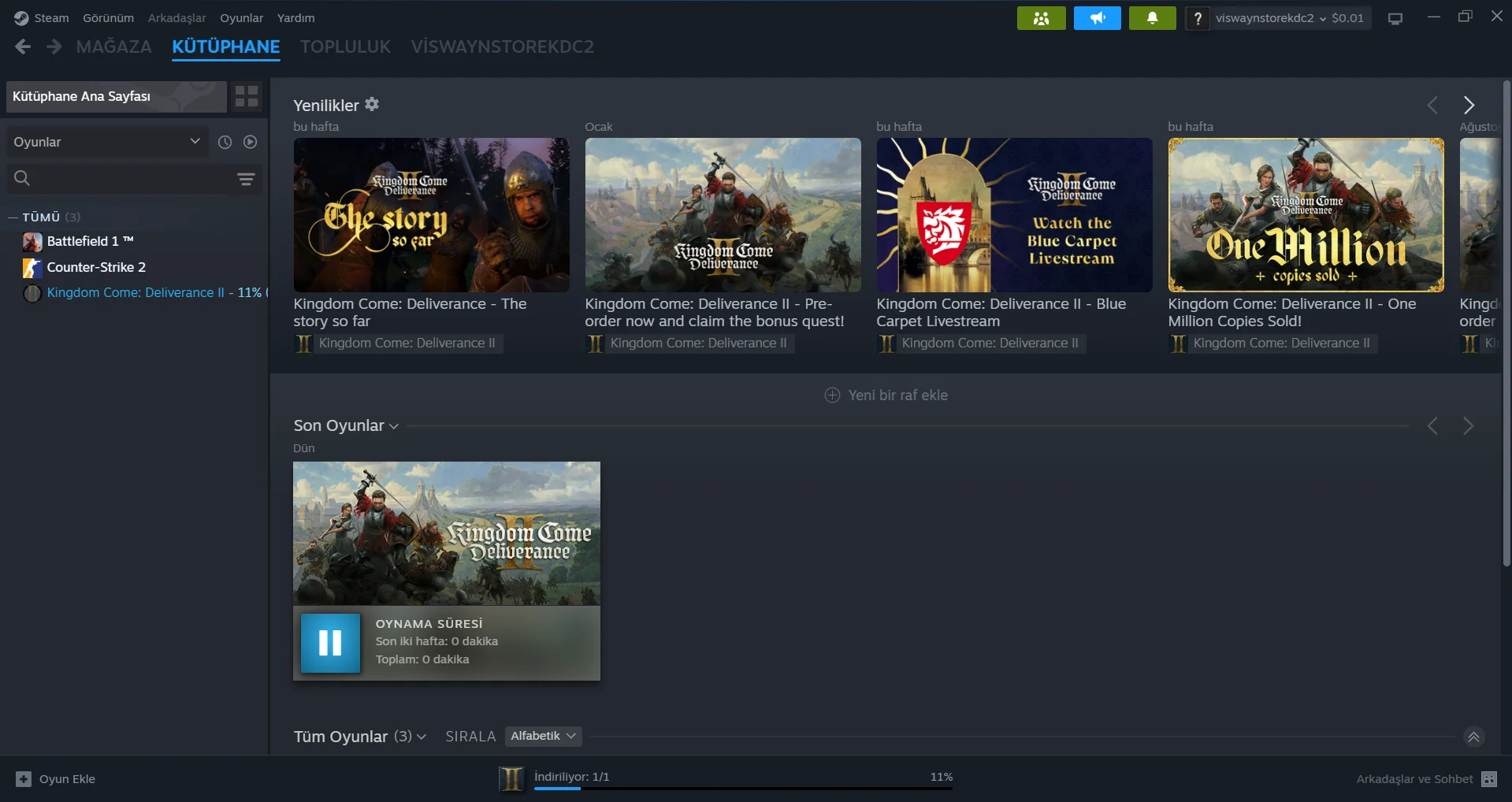
Task: Switch to the MAĞAZA tab
Action: pos(114,47)
